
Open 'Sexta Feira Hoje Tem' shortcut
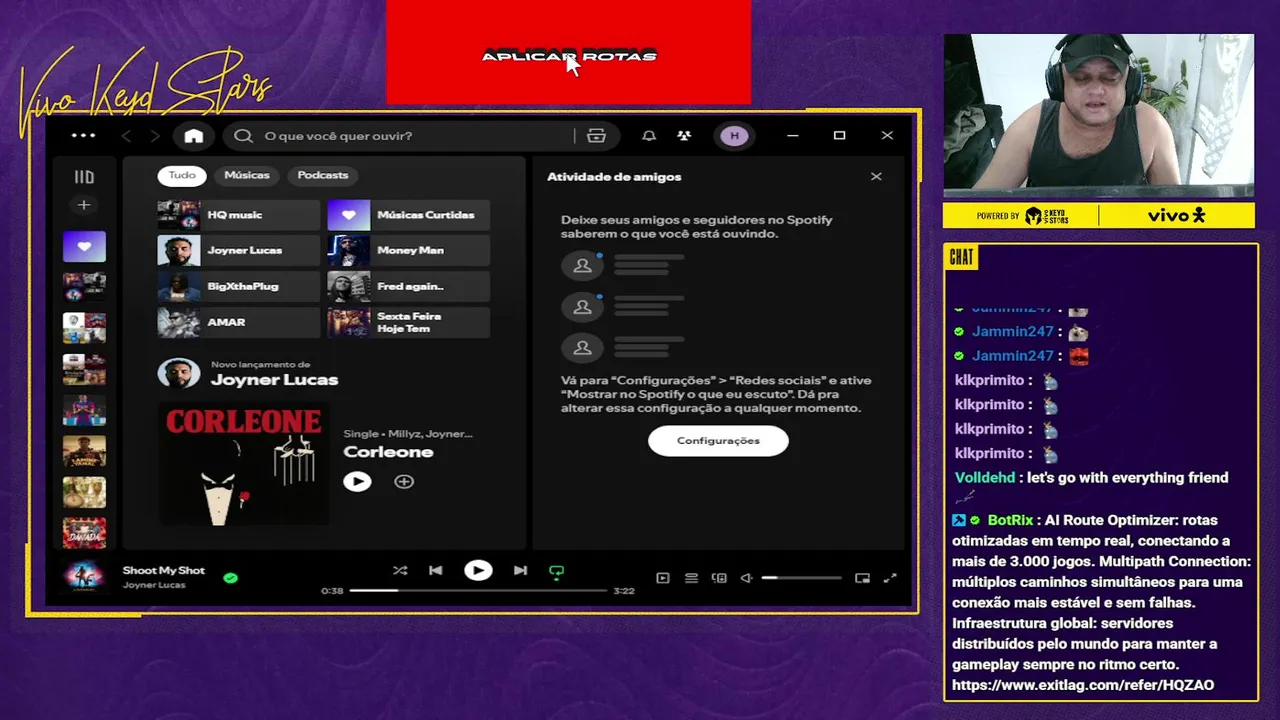[x=408, y=322]
